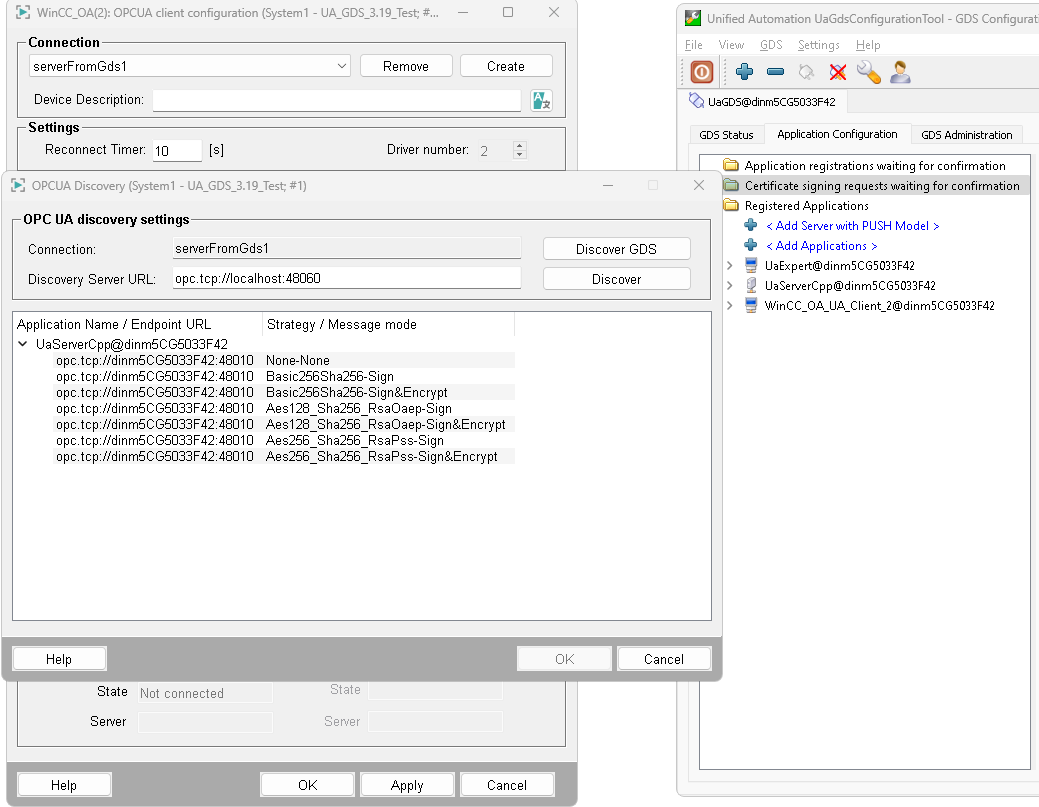Click the blue minus remove icon in toolbar

click(x=775, y=72)
